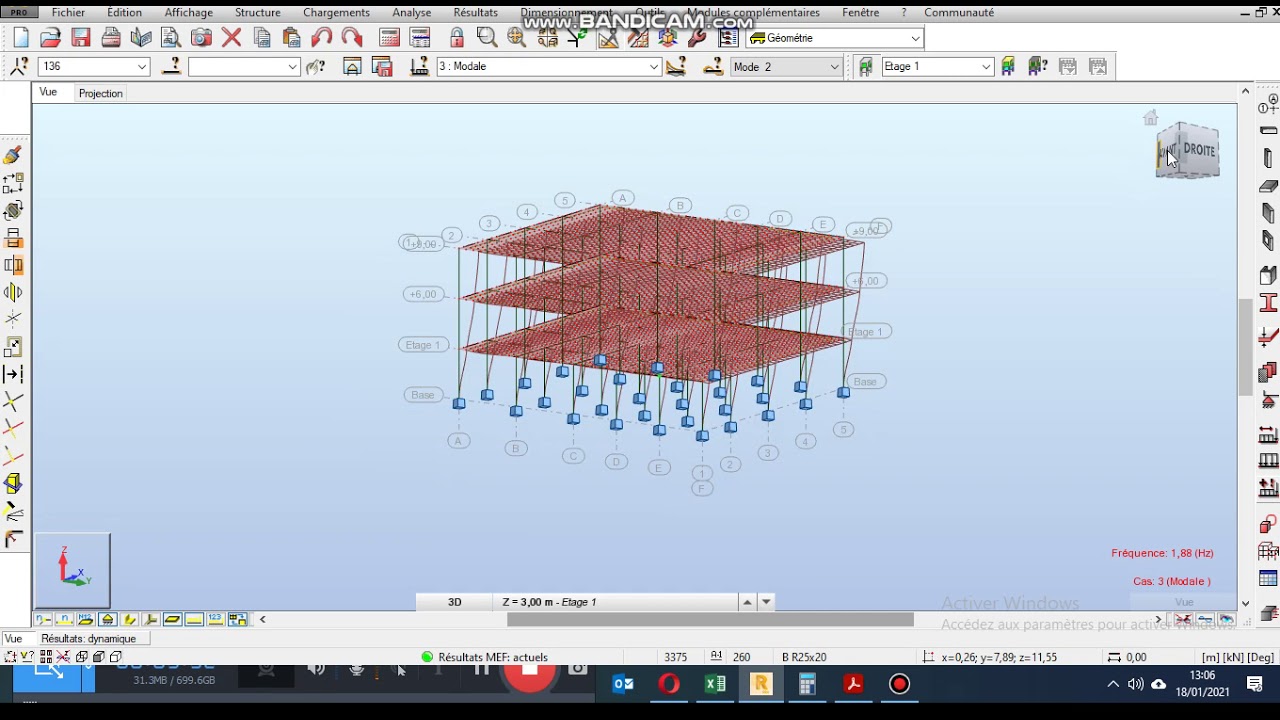Toggle node numbers display in the bottom toolbar
Image resolution: width=1280 pixels, height=720 pixels.
click(x=43, y=619)
